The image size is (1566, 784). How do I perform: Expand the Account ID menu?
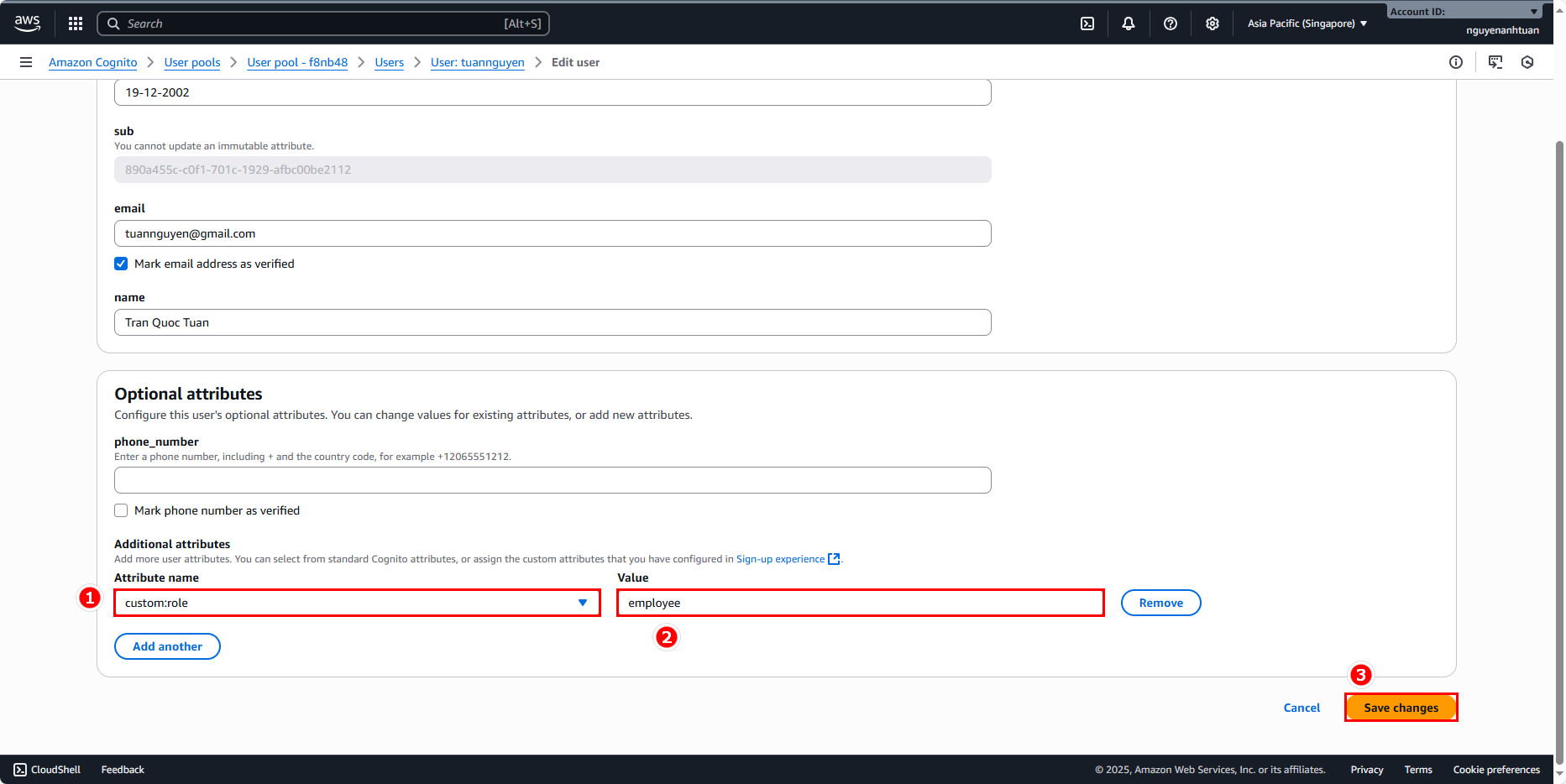(1464, 12)
